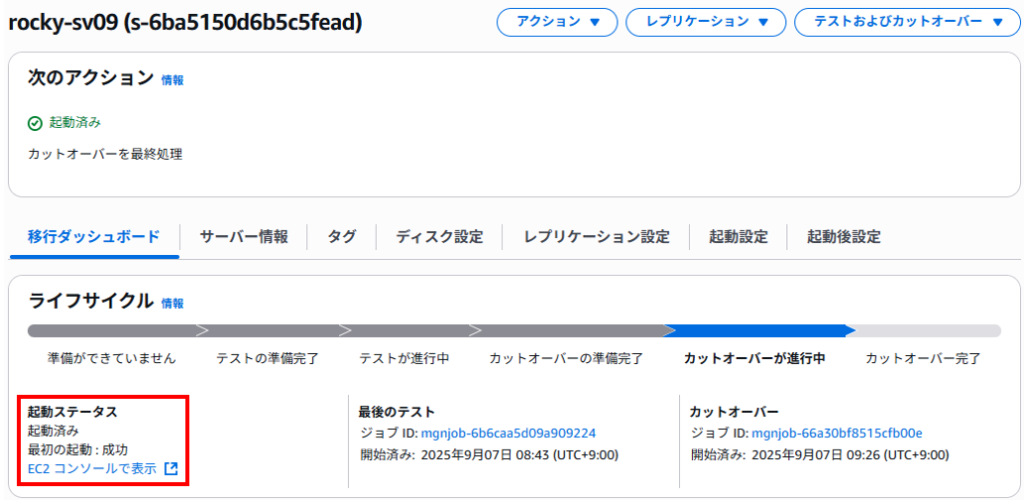
Task: Open テストおよびカットオーバー dropdown
Action: coord(908,22)
